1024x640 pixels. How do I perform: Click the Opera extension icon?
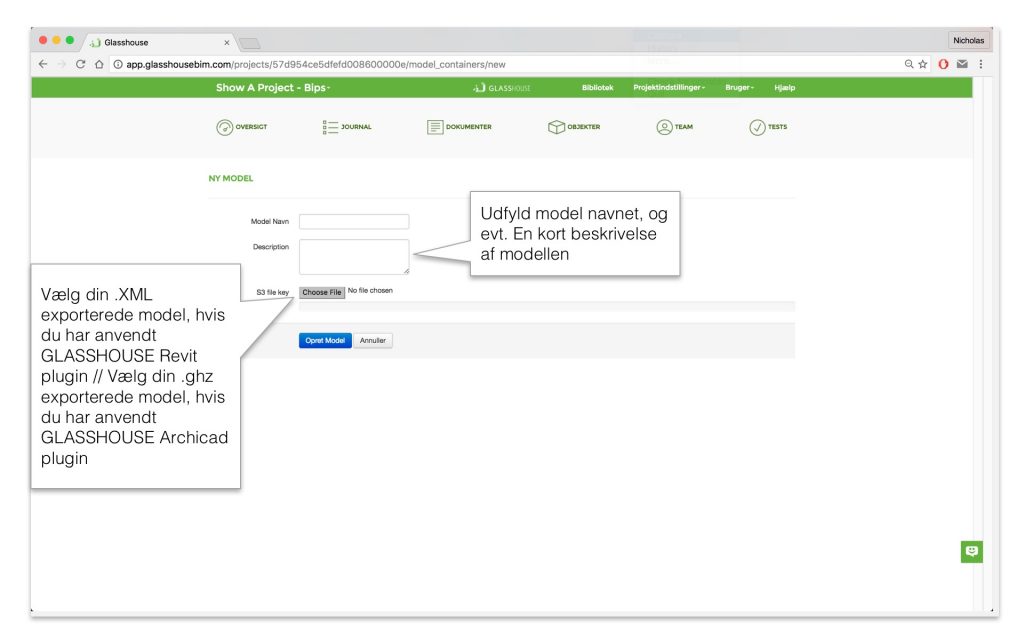(943, 64)
